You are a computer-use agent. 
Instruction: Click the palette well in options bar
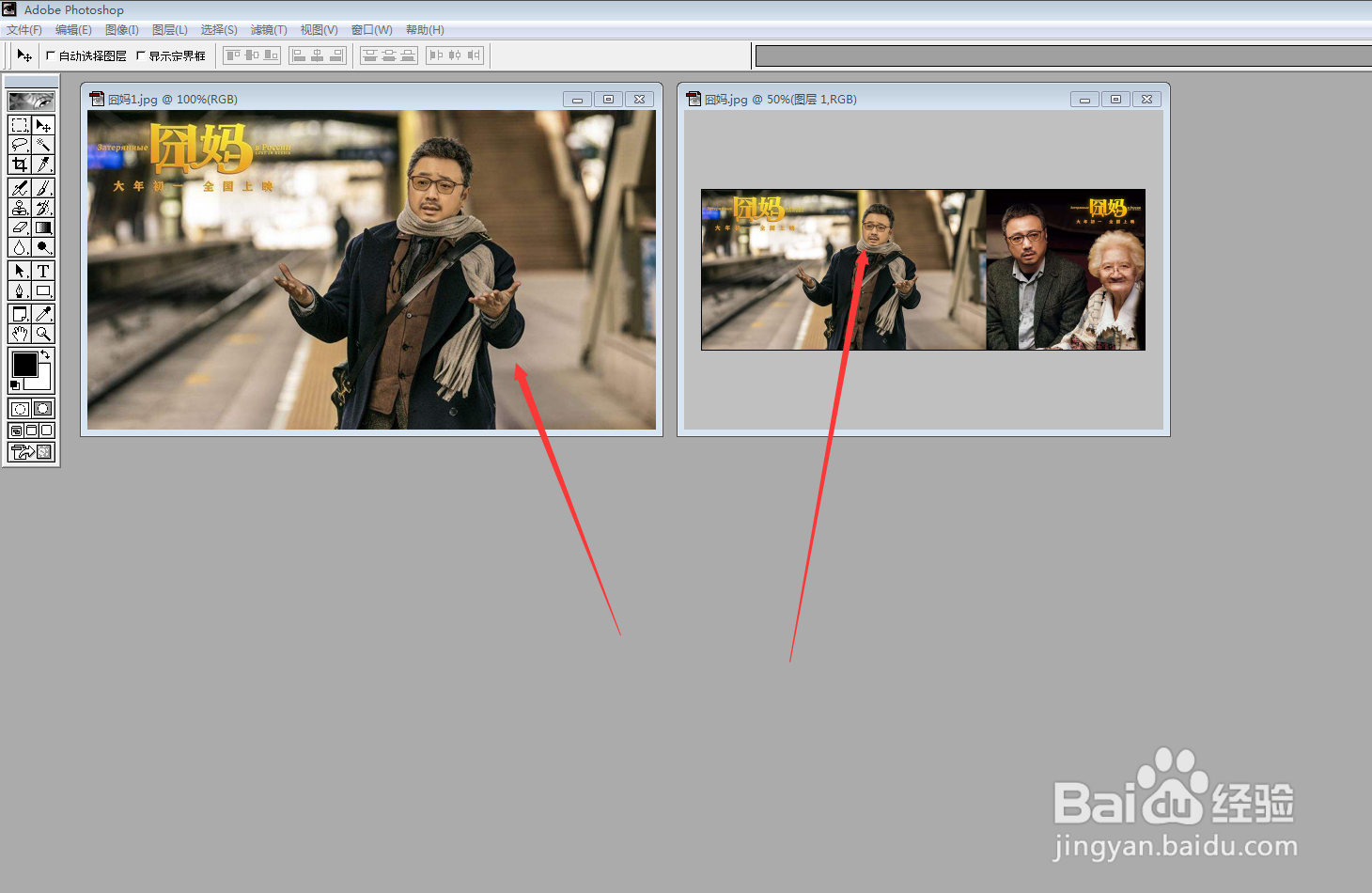coord(1064,56)
